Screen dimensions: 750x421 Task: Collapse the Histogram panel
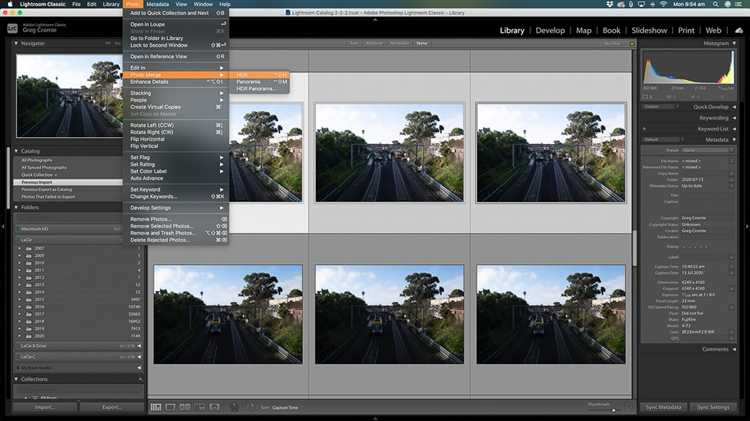[734, 44]
